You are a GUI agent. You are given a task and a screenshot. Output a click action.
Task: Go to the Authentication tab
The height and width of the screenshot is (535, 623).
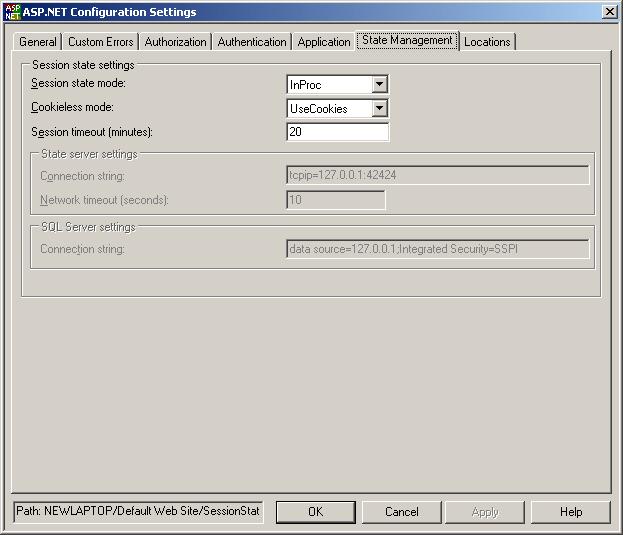point(252,42)
